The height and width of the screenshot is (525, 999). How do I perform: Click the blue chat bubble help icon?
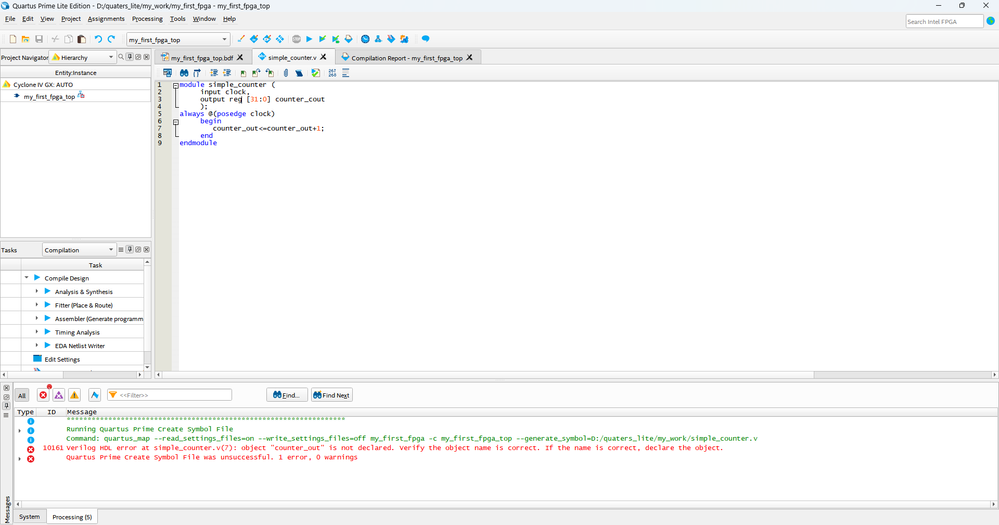click(x=425, y=39)
